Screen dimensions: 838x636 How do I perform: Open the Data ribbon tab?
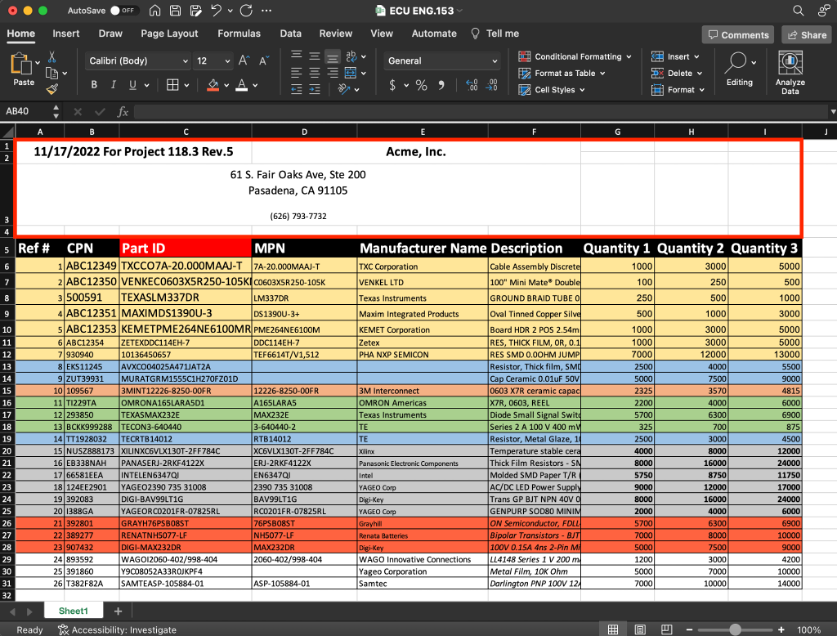pos(291,34)
